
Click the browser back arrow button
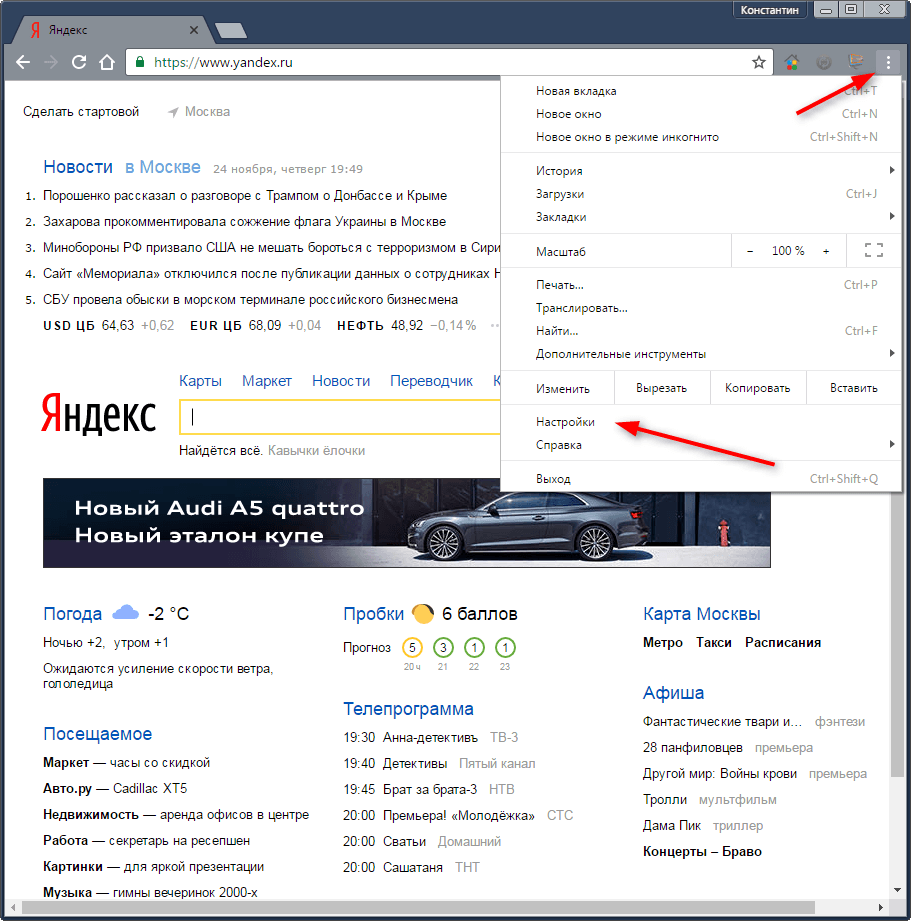(x=22, y=62)
